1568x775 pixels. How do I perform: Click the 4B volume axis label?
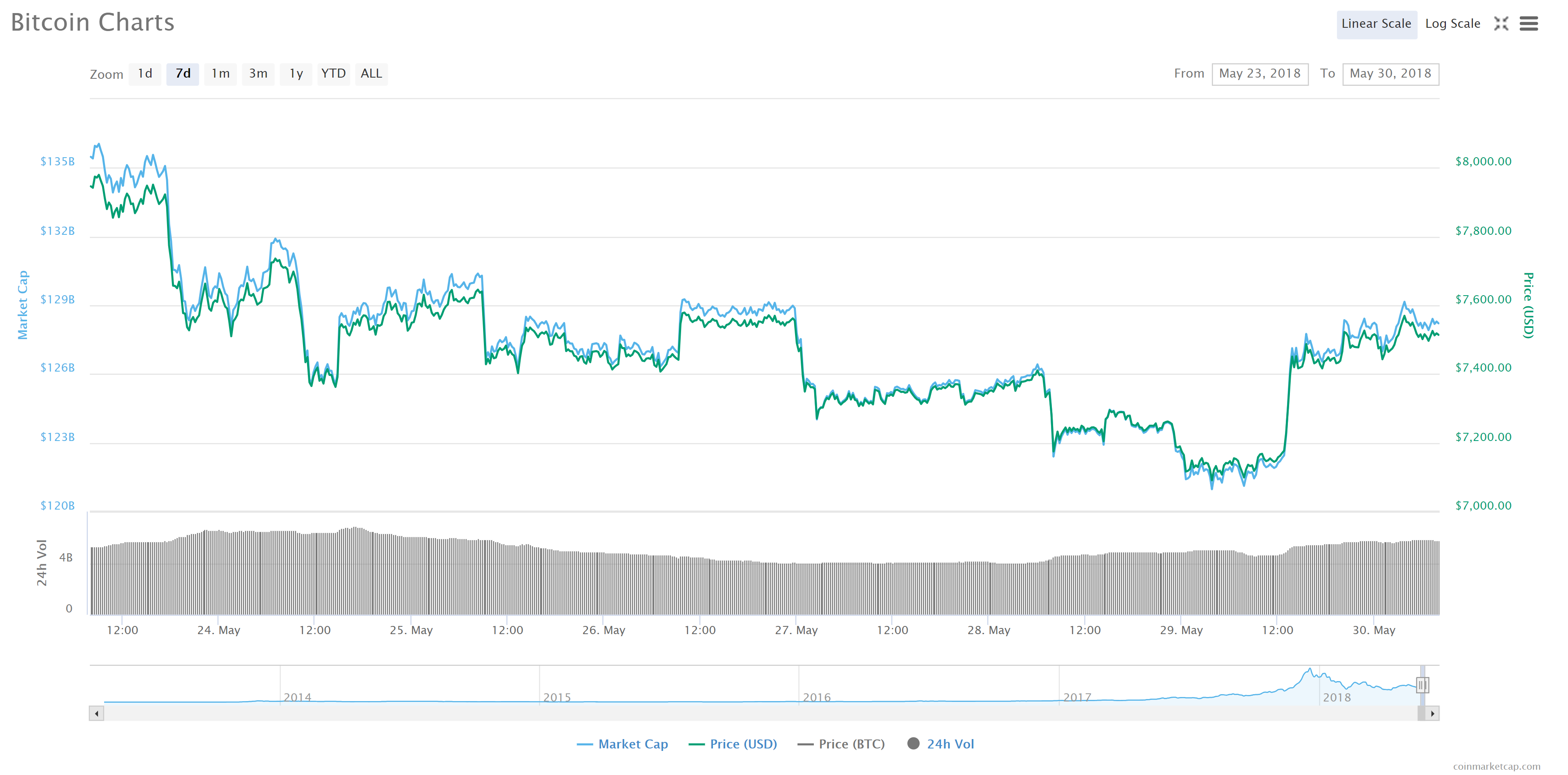click(66, 558)
